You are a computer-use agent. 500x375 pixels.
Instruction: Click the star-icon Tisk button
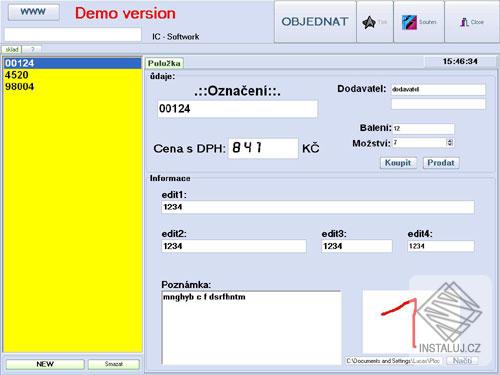[375, 22]
